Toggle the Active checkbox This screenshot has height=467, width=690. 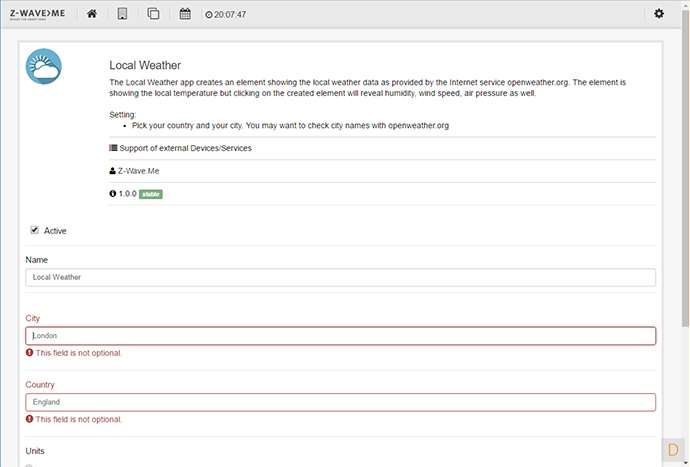(x=34, y=230)
